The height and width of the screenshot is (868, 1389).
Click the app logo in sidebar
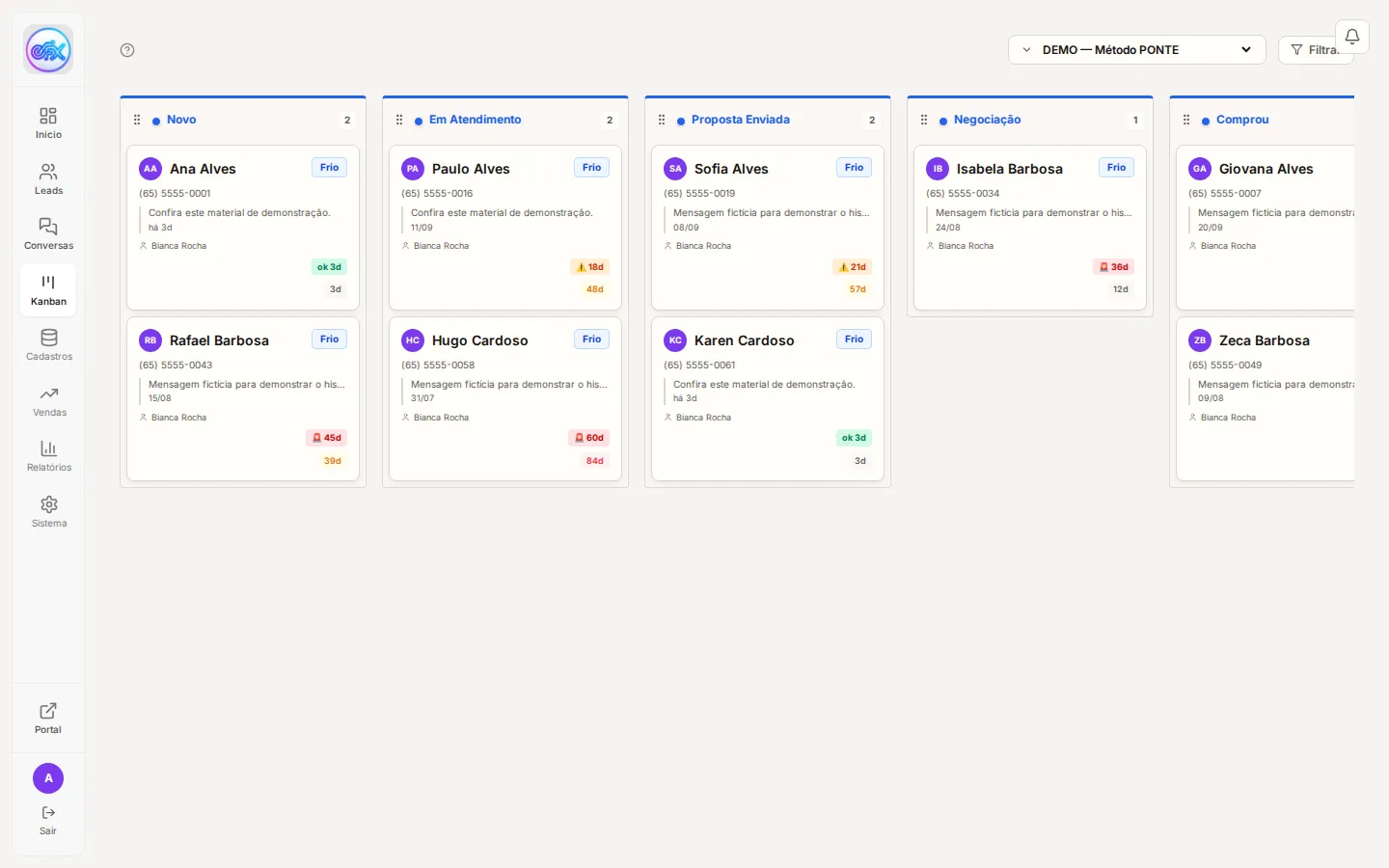tap(48, 49)
